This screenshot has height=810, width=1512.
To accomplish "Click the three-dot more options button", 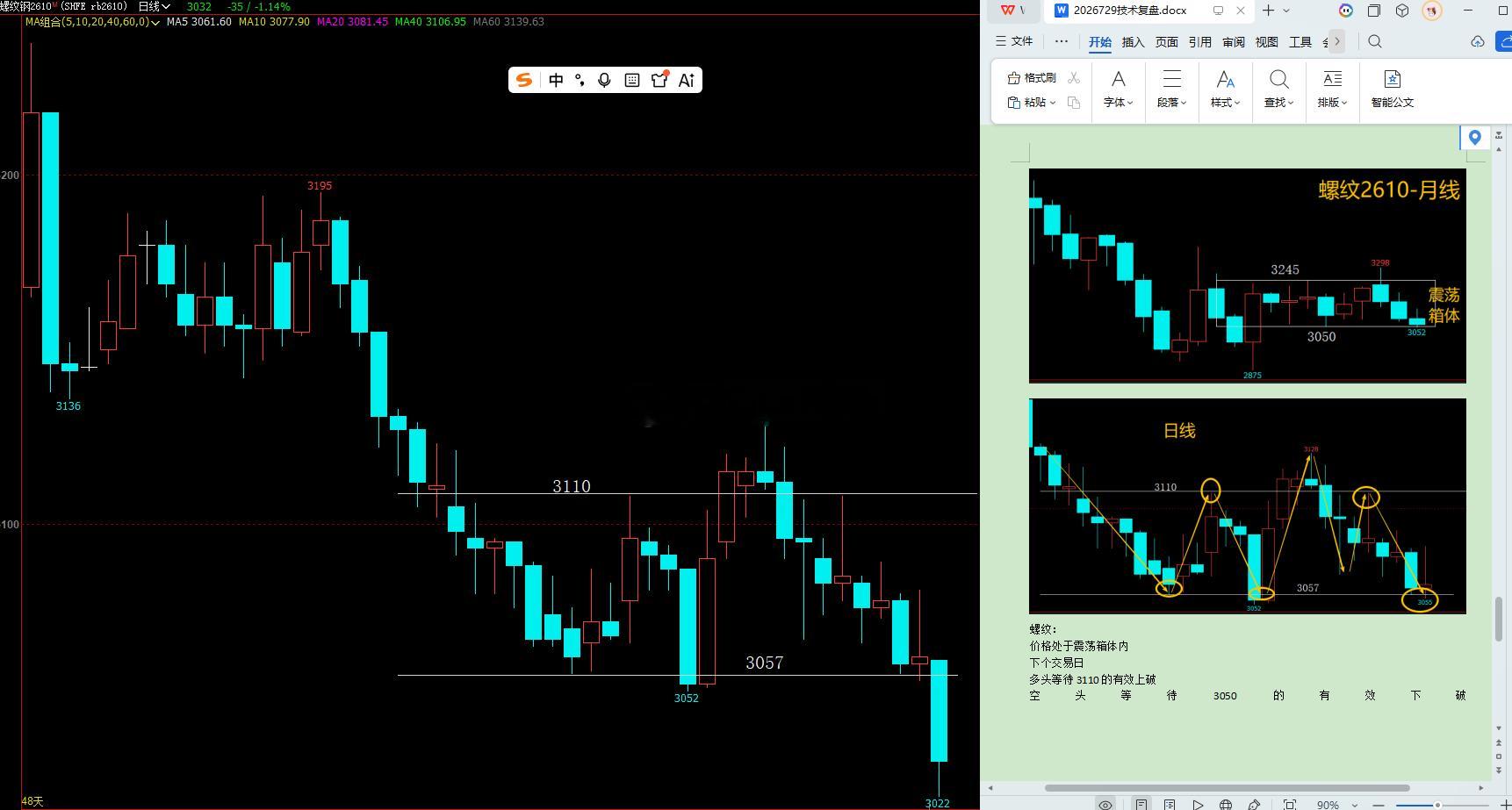I will point(1061,41).
